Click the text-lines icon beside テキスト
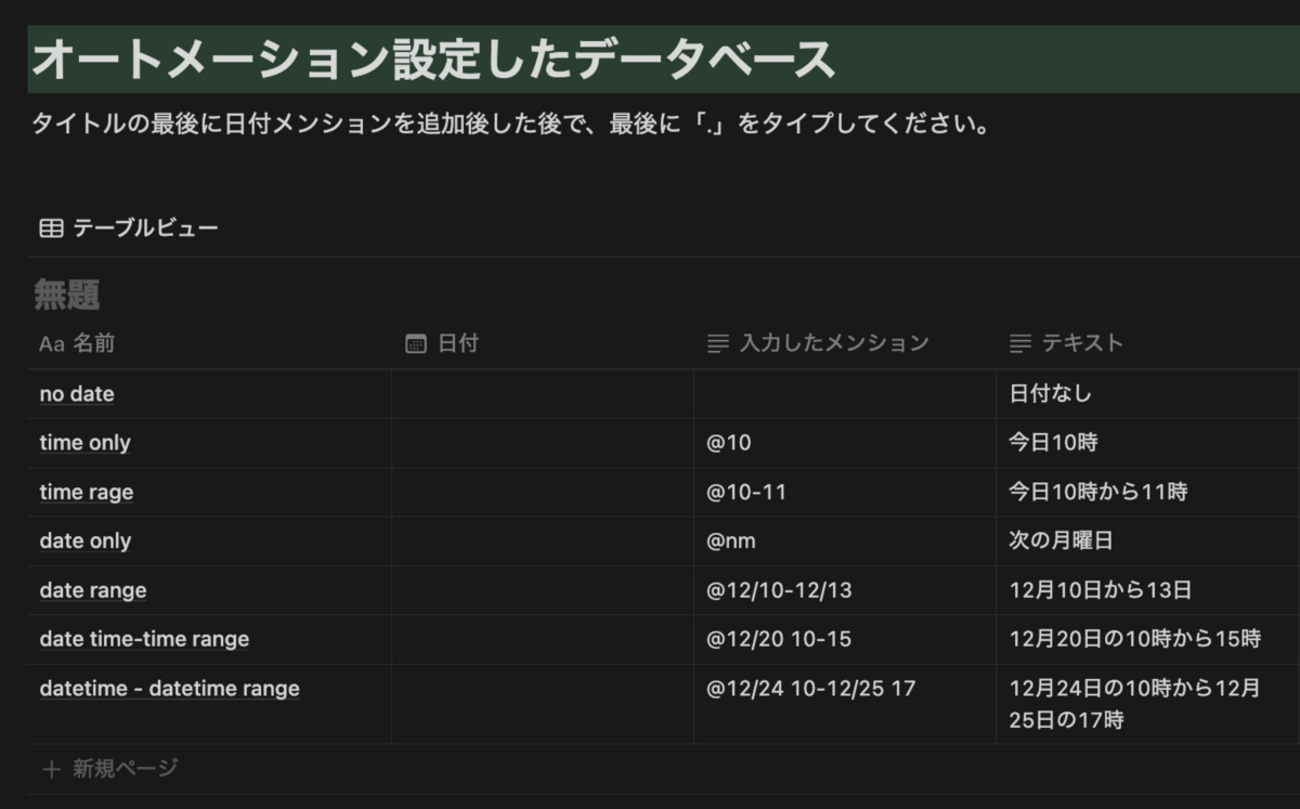 point(1020,344)
